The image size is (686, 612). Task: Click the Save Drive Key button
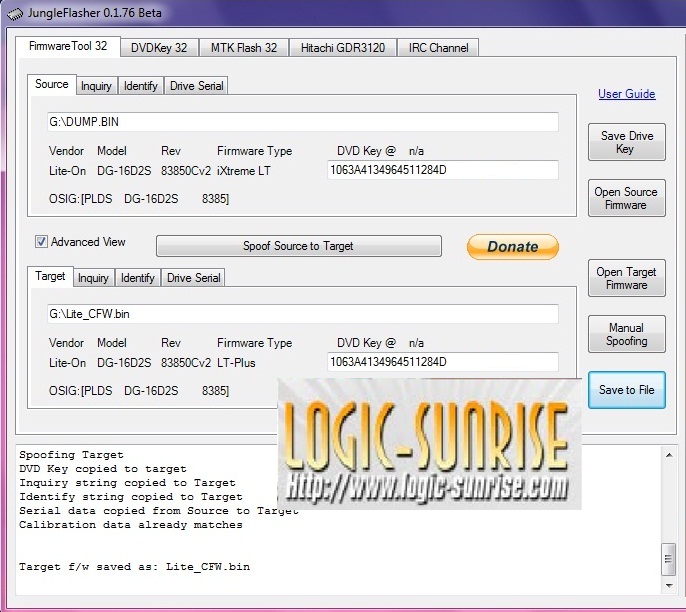coord(626,142)
